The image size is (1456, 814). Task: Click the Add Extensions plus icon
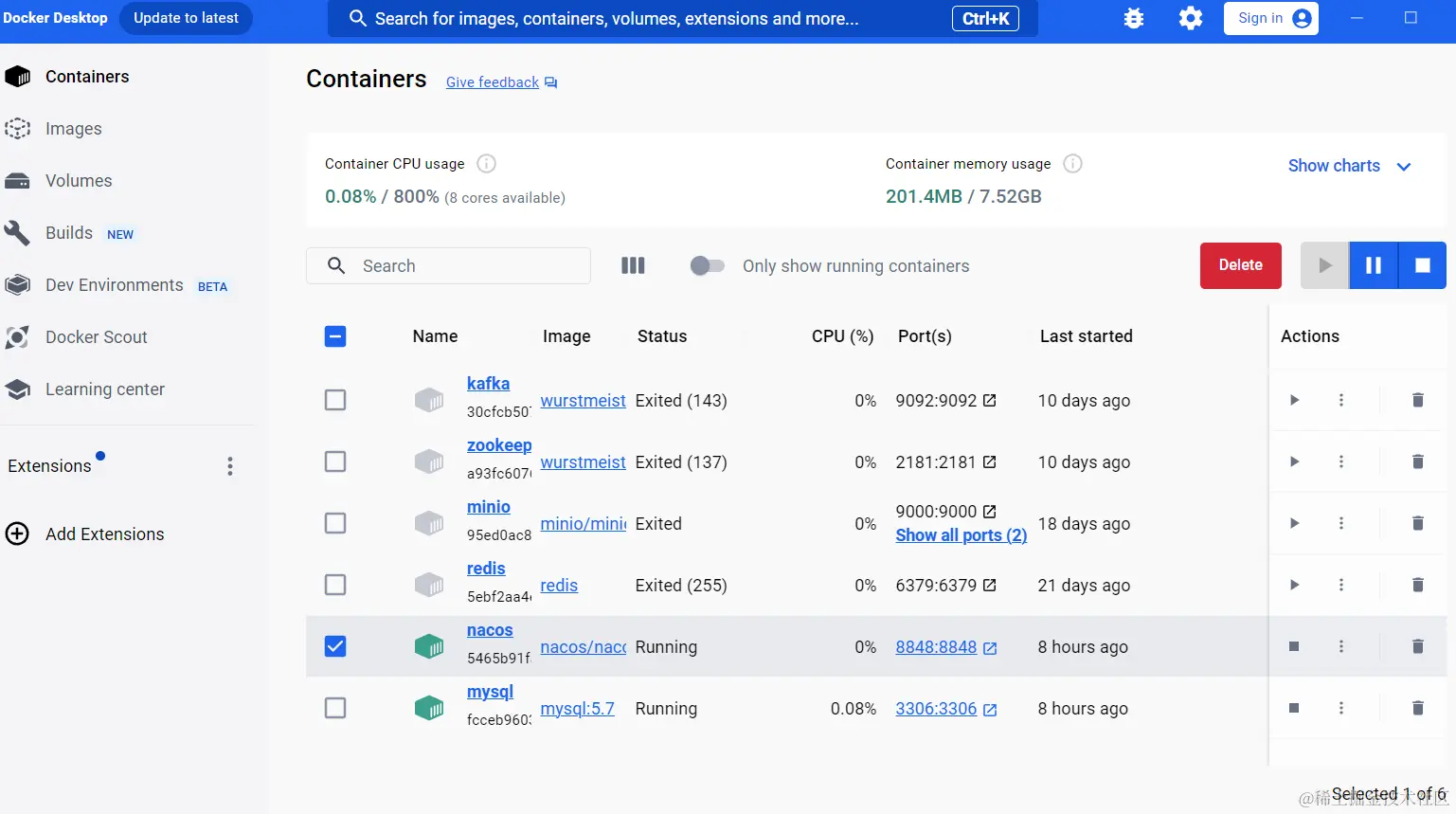tap(17, 534)
